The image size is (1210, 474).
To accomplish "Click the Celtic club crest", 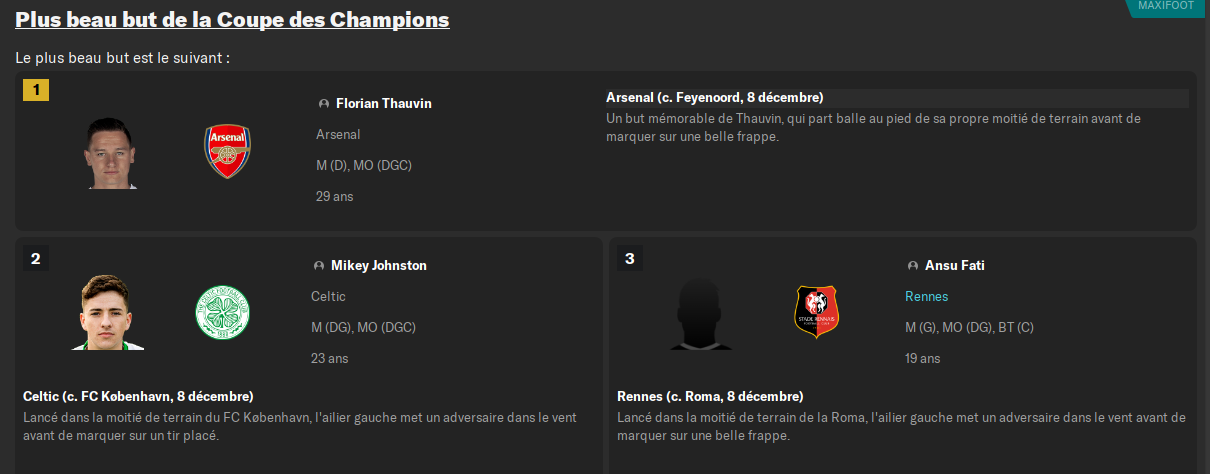I will coord(221,312).
